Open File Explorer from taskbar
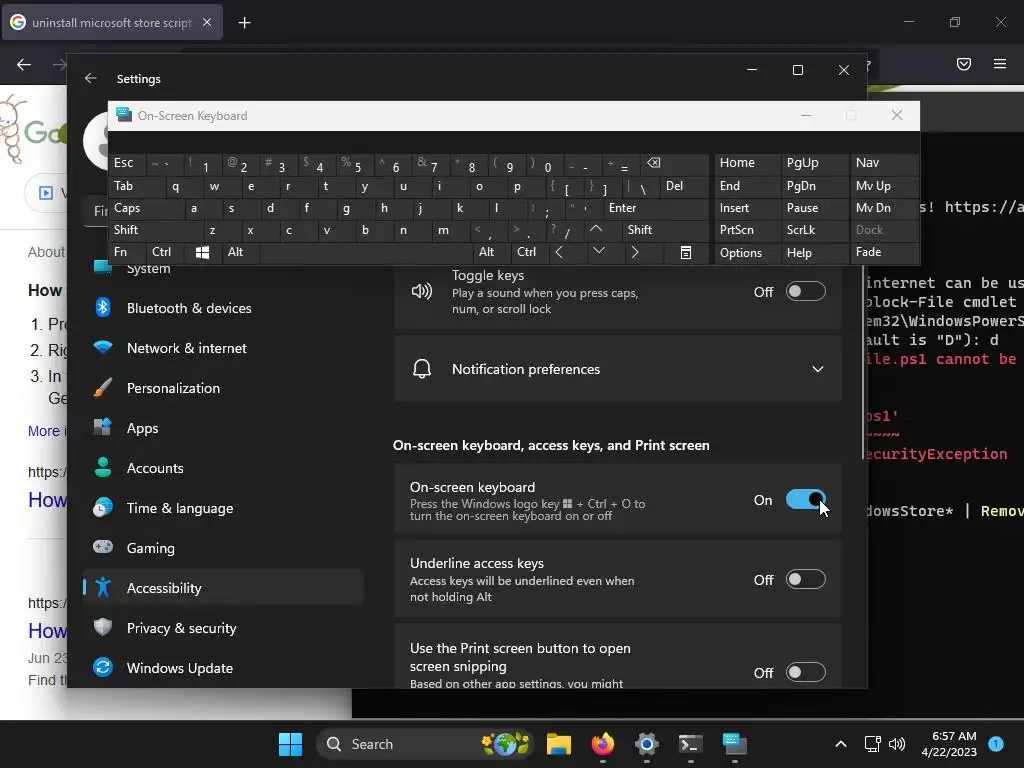1024x768 pixels. click(x=559, y=744)
